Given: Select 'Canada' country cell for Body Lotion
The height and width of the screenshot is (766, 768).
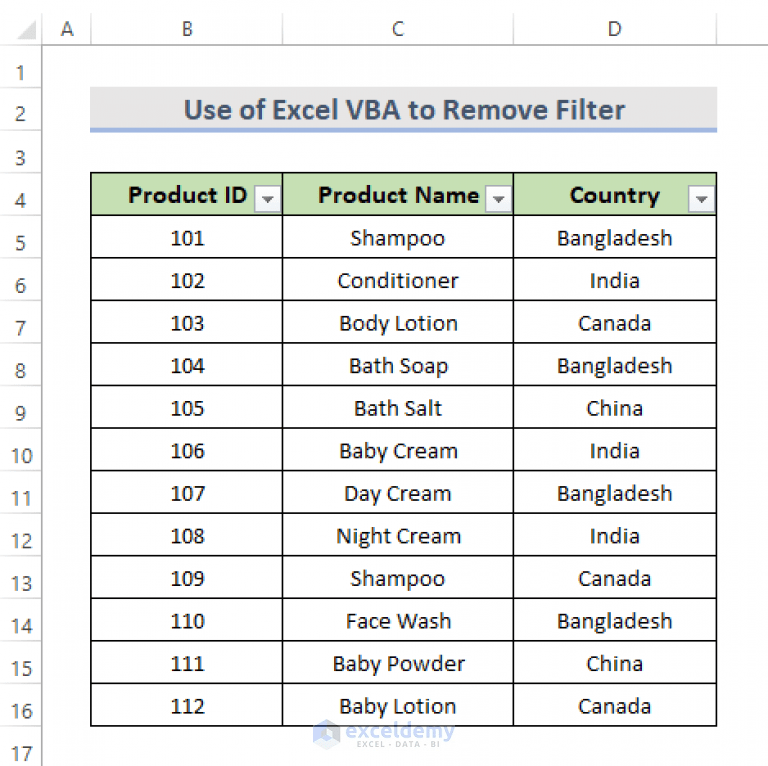Looking at the screenshot, I should point(615,323).
